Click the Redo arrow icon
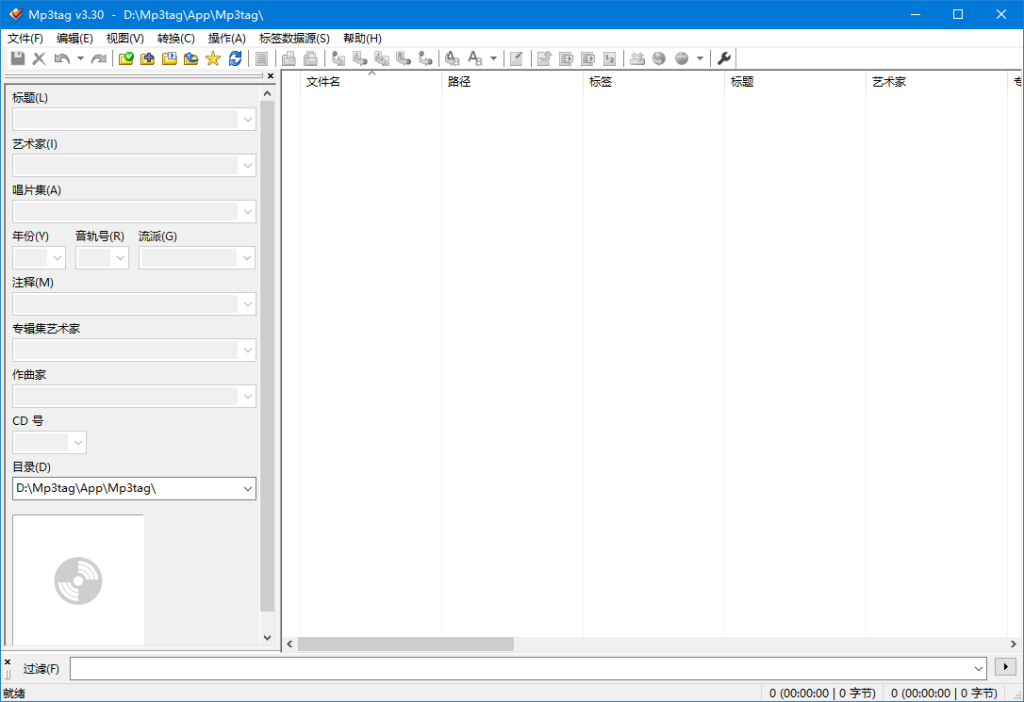This screenshot has width=1024, height=702. click(x=99, y=58)
